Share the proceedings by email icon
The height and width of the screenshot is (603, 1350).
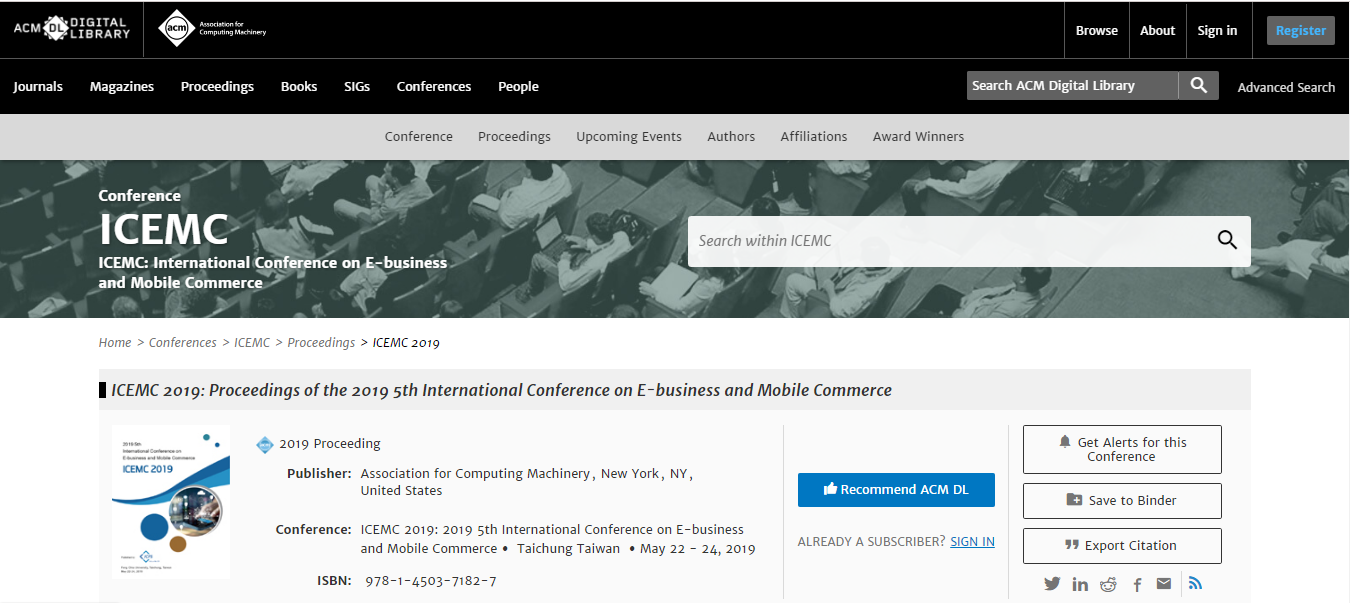tap(1164, 584)
